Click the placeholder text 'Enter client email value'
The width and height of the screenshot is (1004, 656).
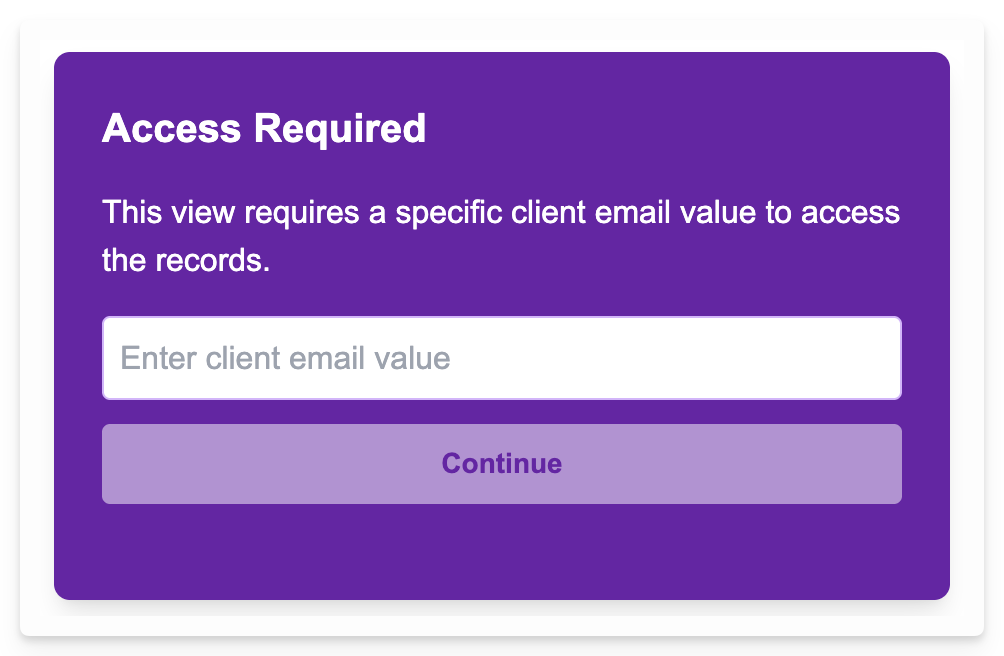283,358
